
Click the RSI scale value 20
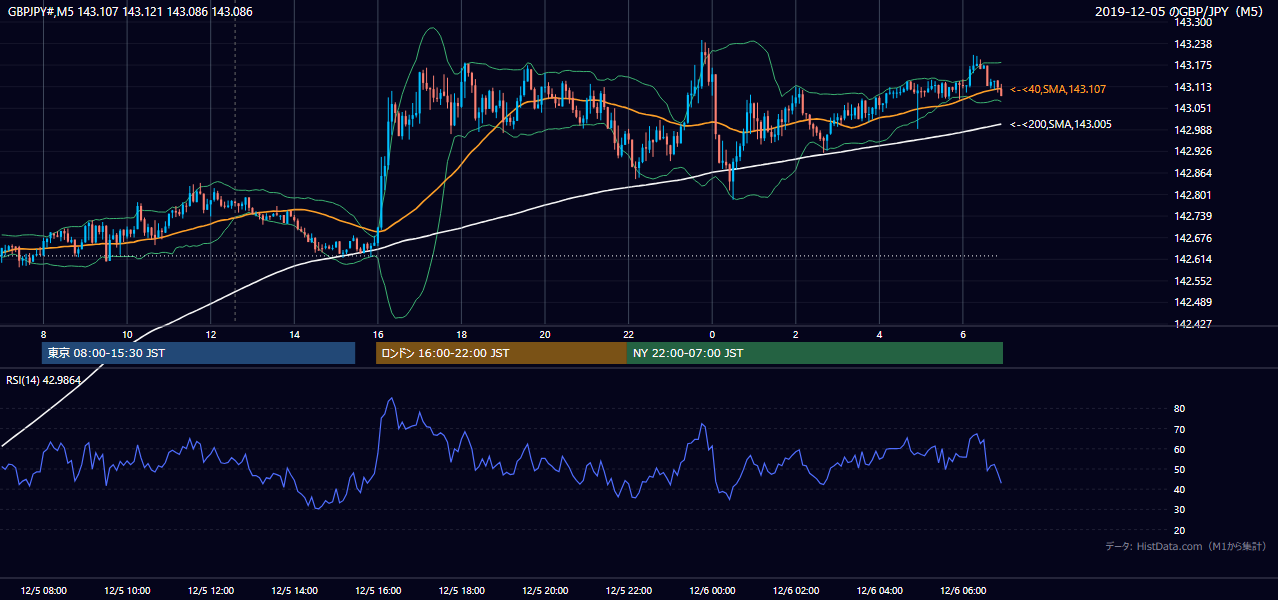1180,531
